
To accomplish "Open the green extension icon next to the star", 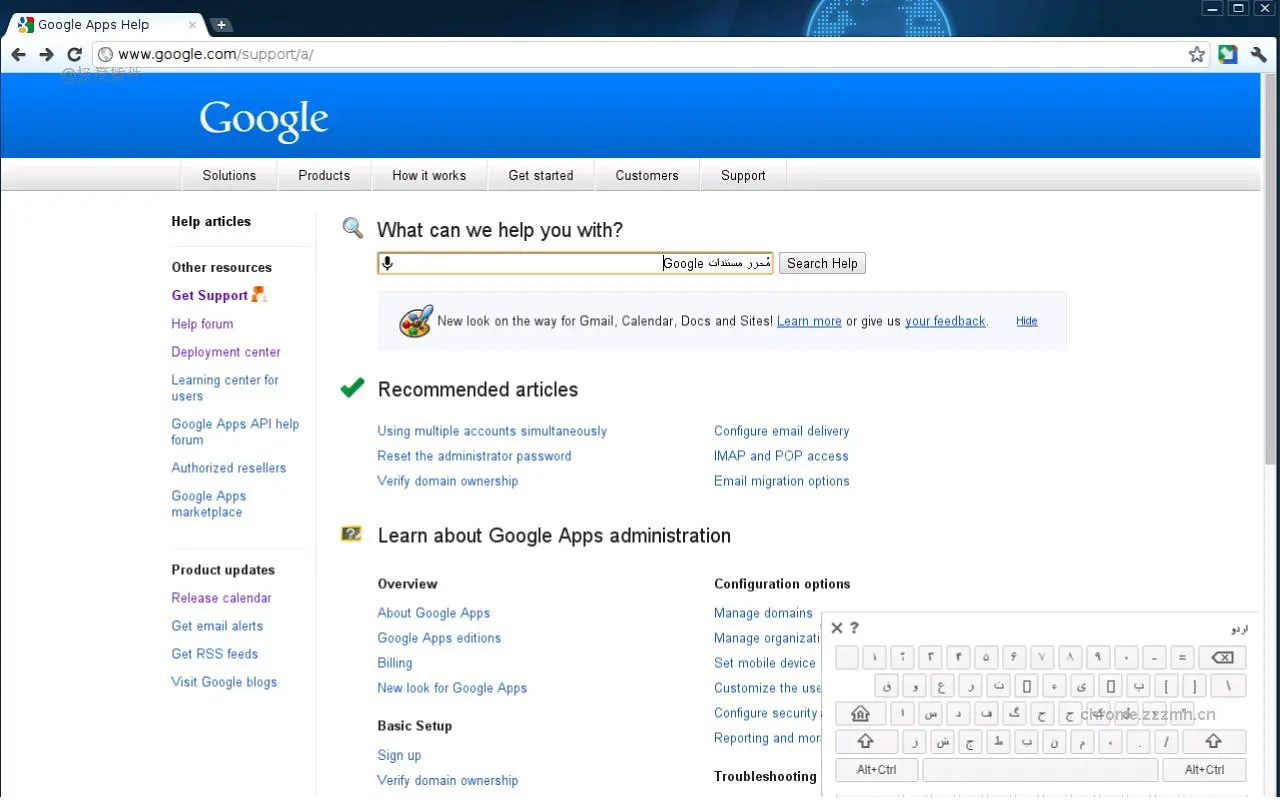I will (1228, 54).
